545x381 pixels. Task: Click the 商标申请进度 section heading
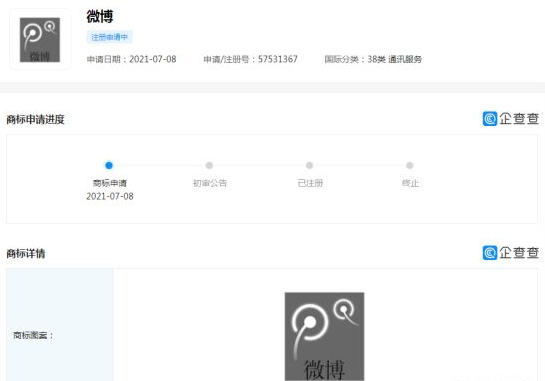point(35,120)
